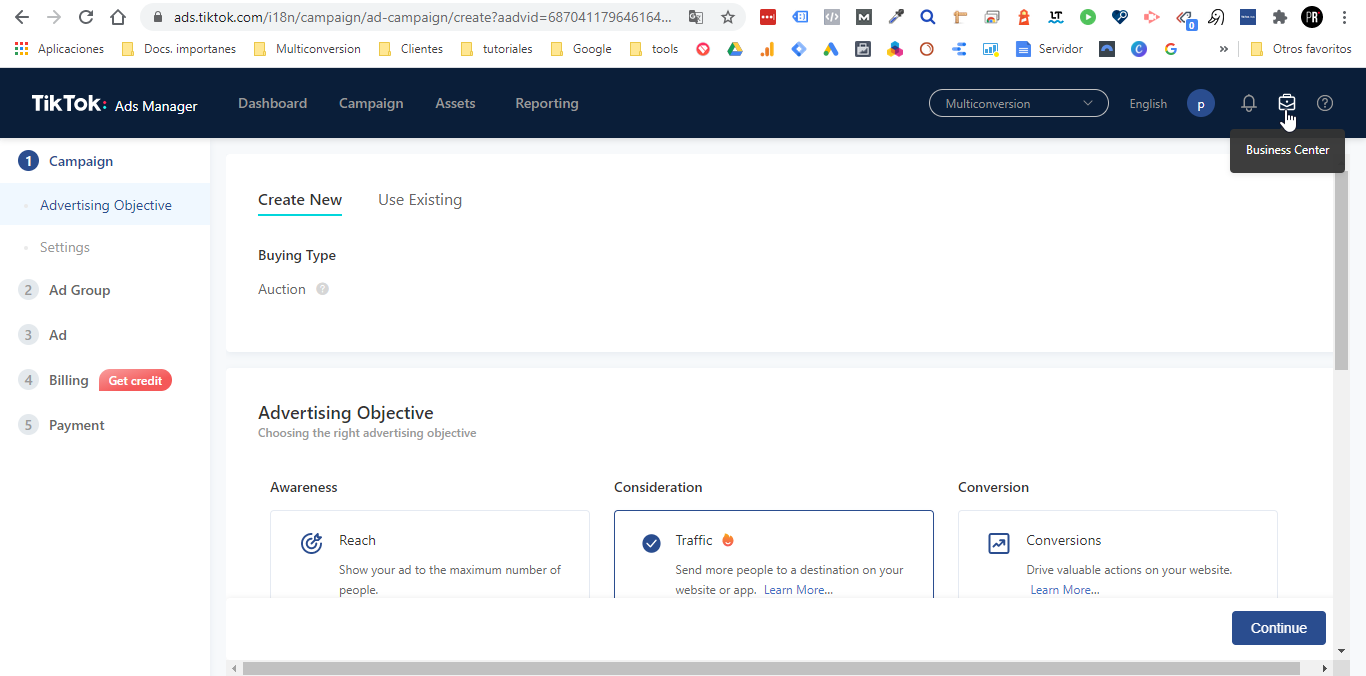The height and width of the screenshot is (676, 1366).
Task: Click the horizontal scrollbar at the bottom
Action: pyautogui.click(x=770, y=668)
